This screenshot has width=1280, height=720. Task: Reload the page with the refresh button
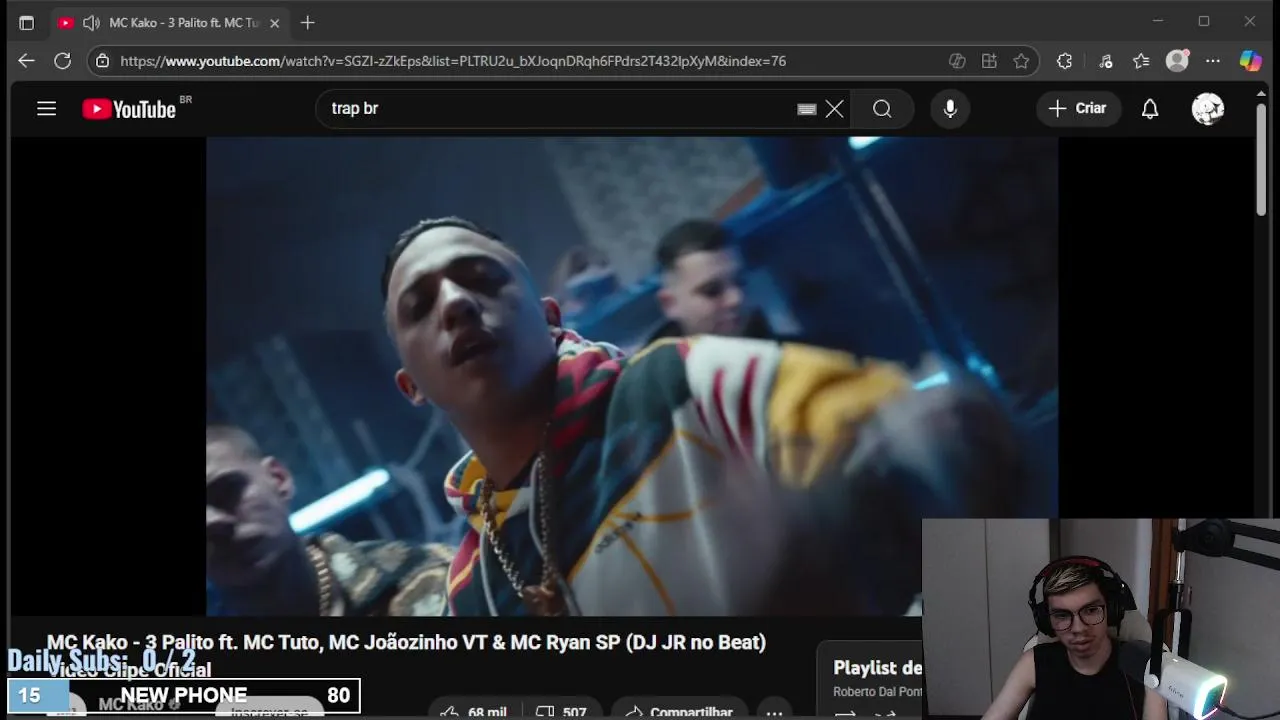[62, 61]
